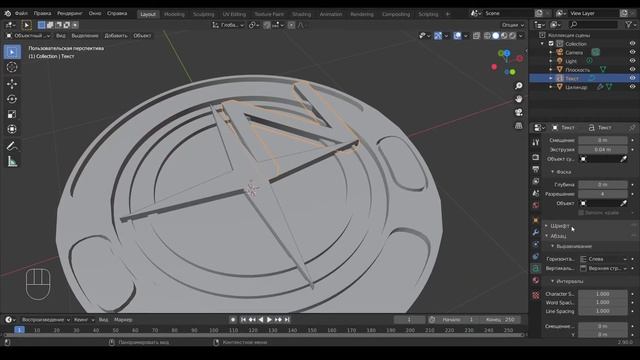Hide the Camera object in outliner
The width and height of the screenshot is (640, 360).
[632, 52]
